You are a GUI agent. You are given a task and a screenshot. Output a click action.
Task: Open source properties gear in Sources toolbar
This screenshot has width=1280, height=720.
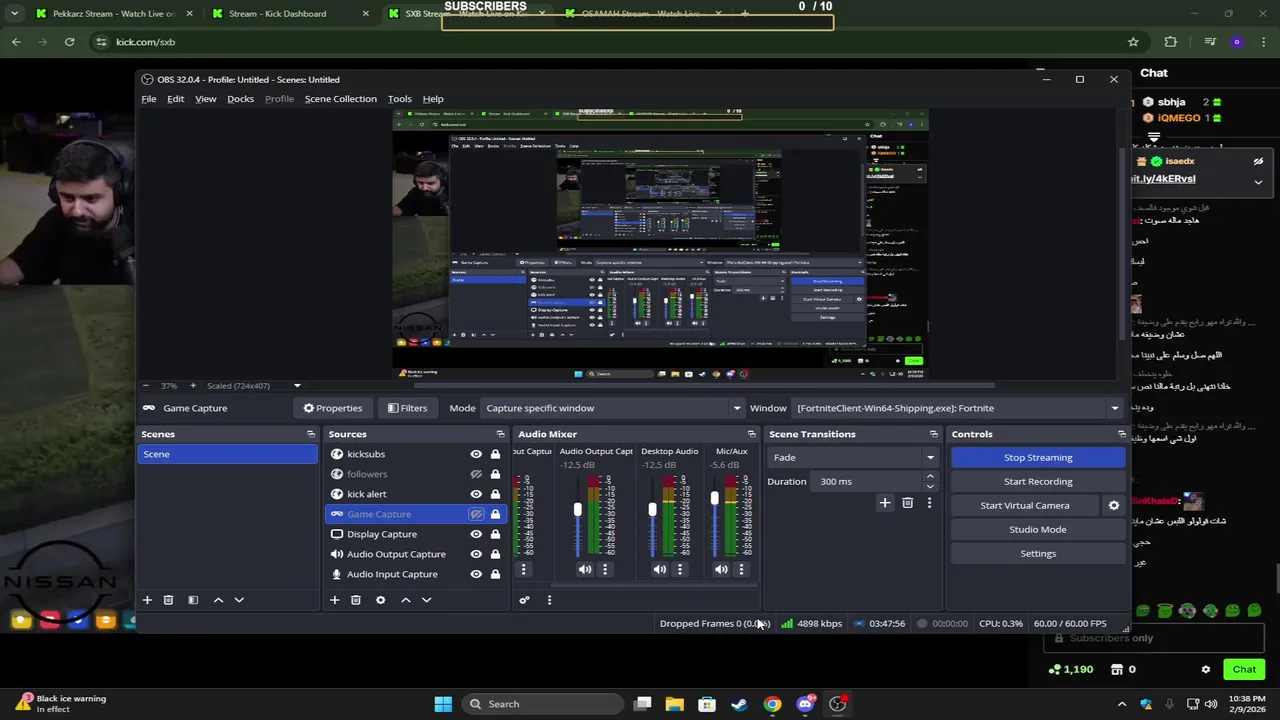(x=380, y=600)
